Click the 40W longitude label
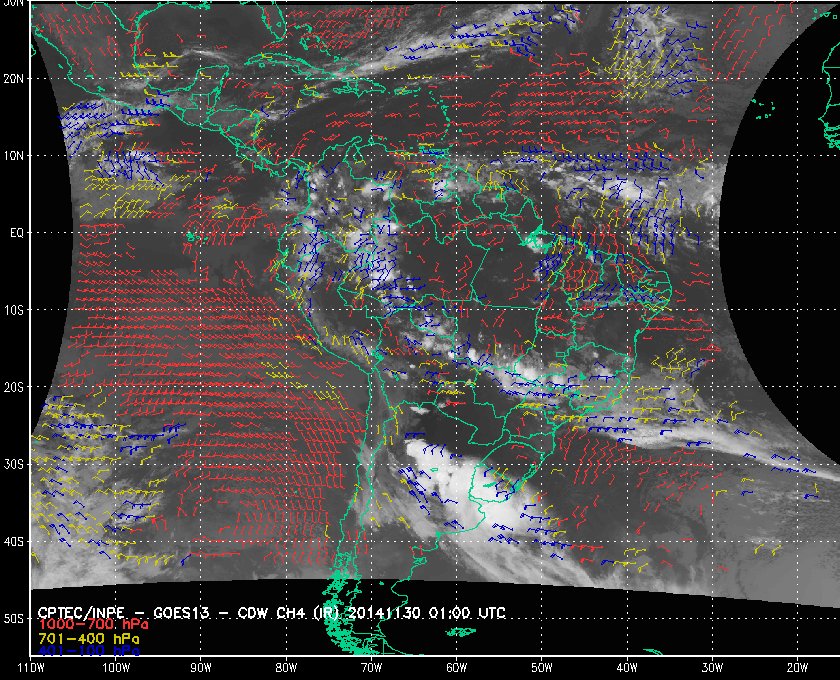840x680 pixels. point(627,668)
